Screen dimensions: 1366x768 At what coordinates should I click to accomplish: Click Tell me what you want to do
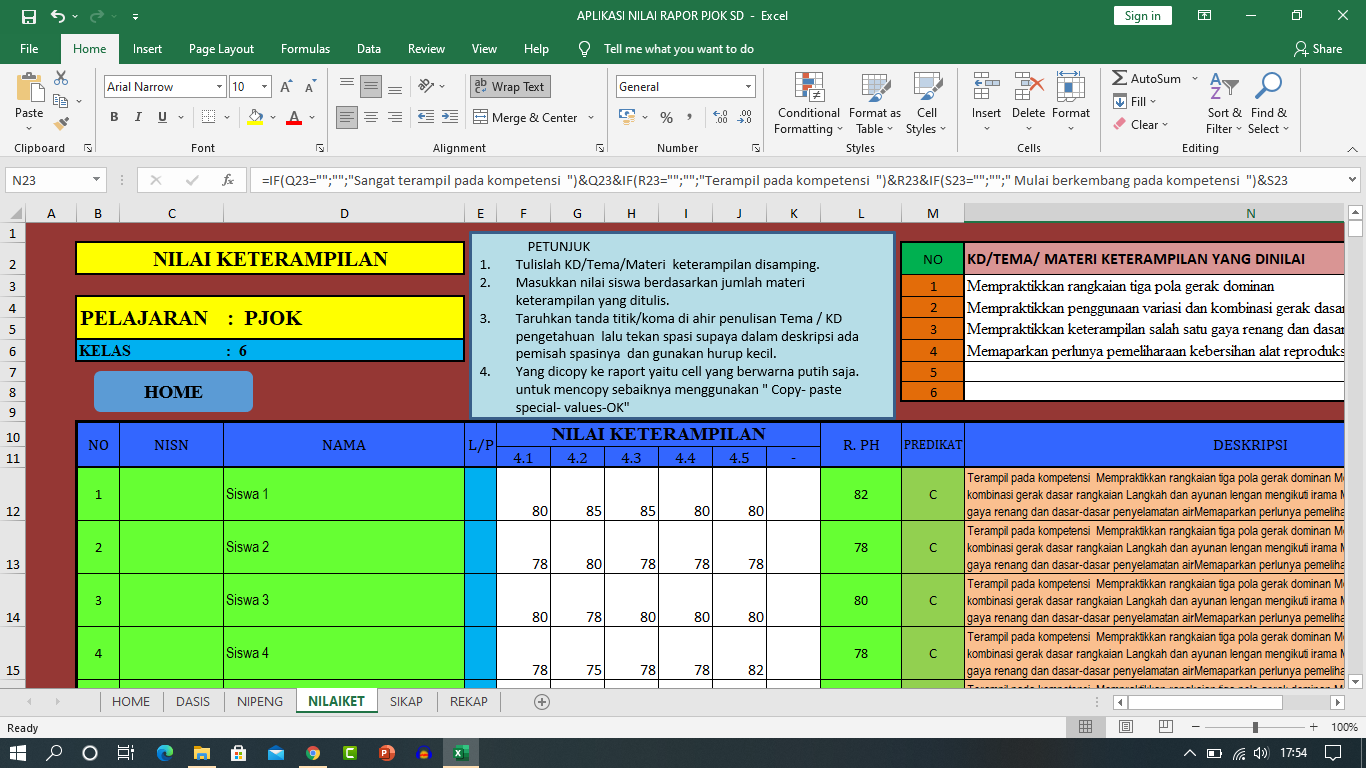point(678,49)
